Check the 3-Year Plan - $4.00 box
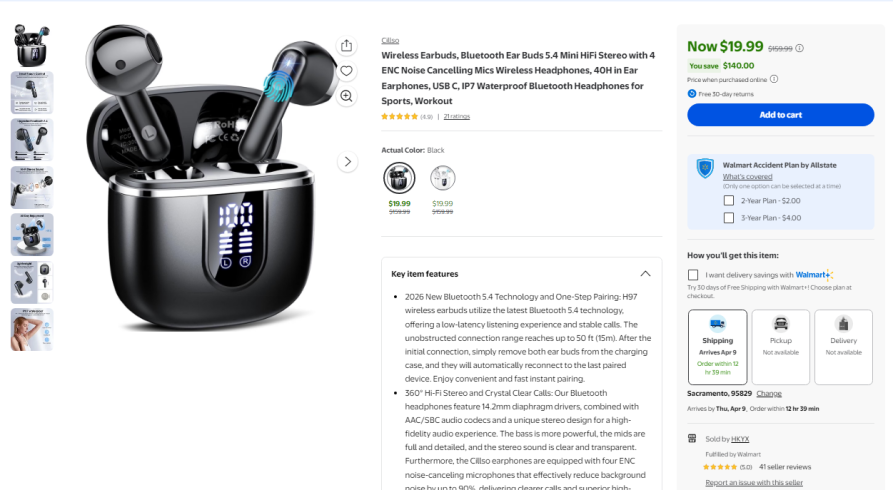893x490 pixels. point(728,218)
